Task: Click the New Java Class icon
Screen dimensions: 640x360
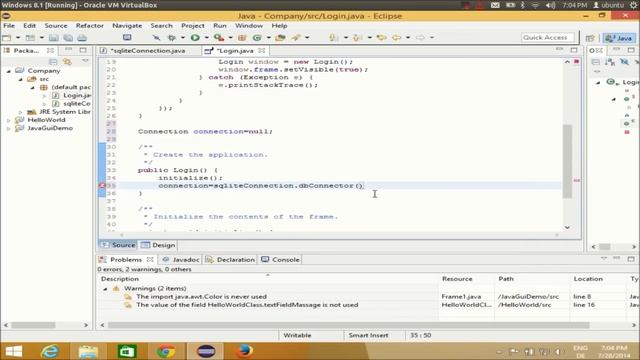Action: [x=257, y=38]
